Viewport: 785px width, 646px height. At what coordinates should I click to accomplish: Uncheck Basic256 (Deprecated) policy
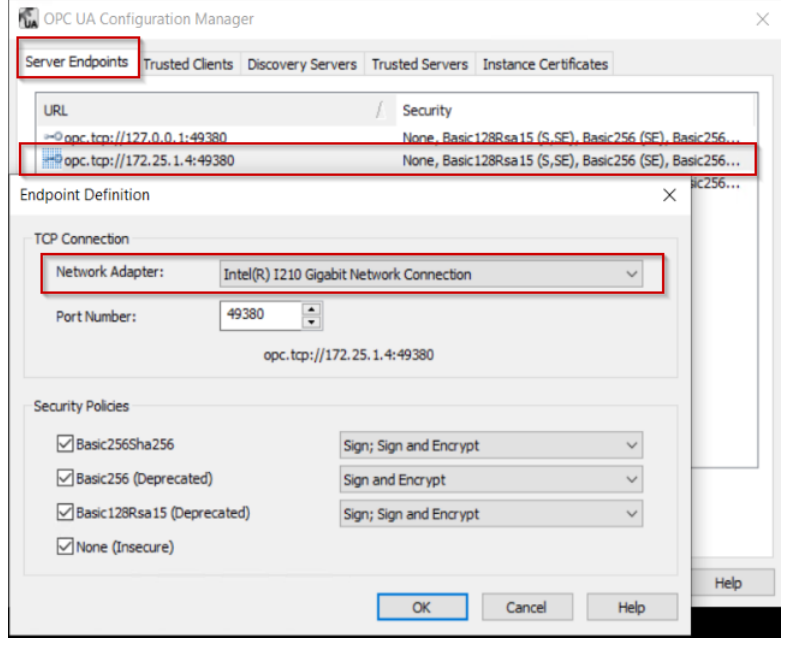point(66,479)
